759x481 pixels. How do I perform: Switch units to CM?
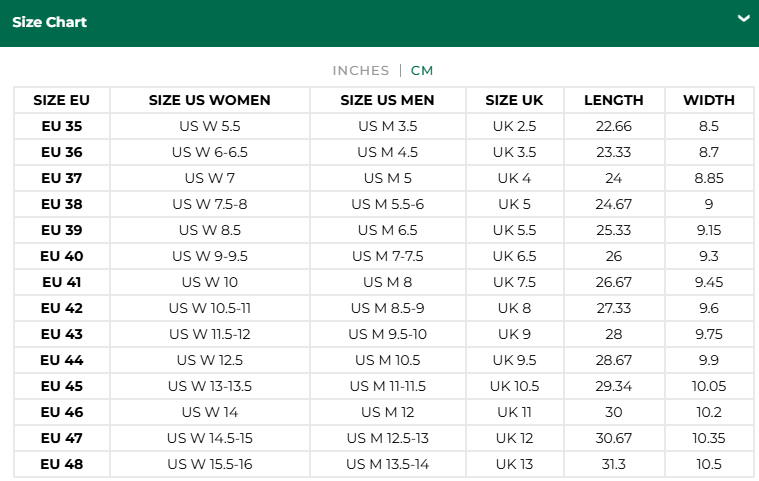pos(422,71)
